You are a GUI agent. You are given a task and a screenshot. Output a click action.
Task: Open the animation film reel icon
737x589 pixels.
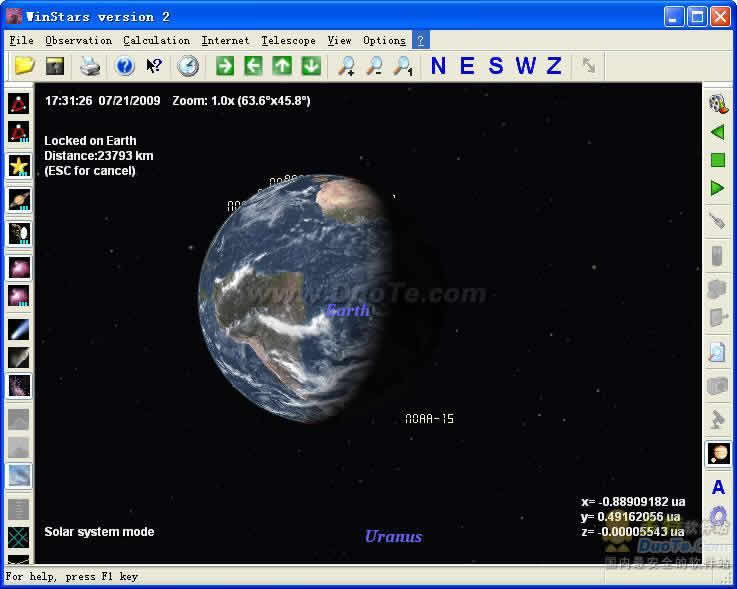point(718,103)
